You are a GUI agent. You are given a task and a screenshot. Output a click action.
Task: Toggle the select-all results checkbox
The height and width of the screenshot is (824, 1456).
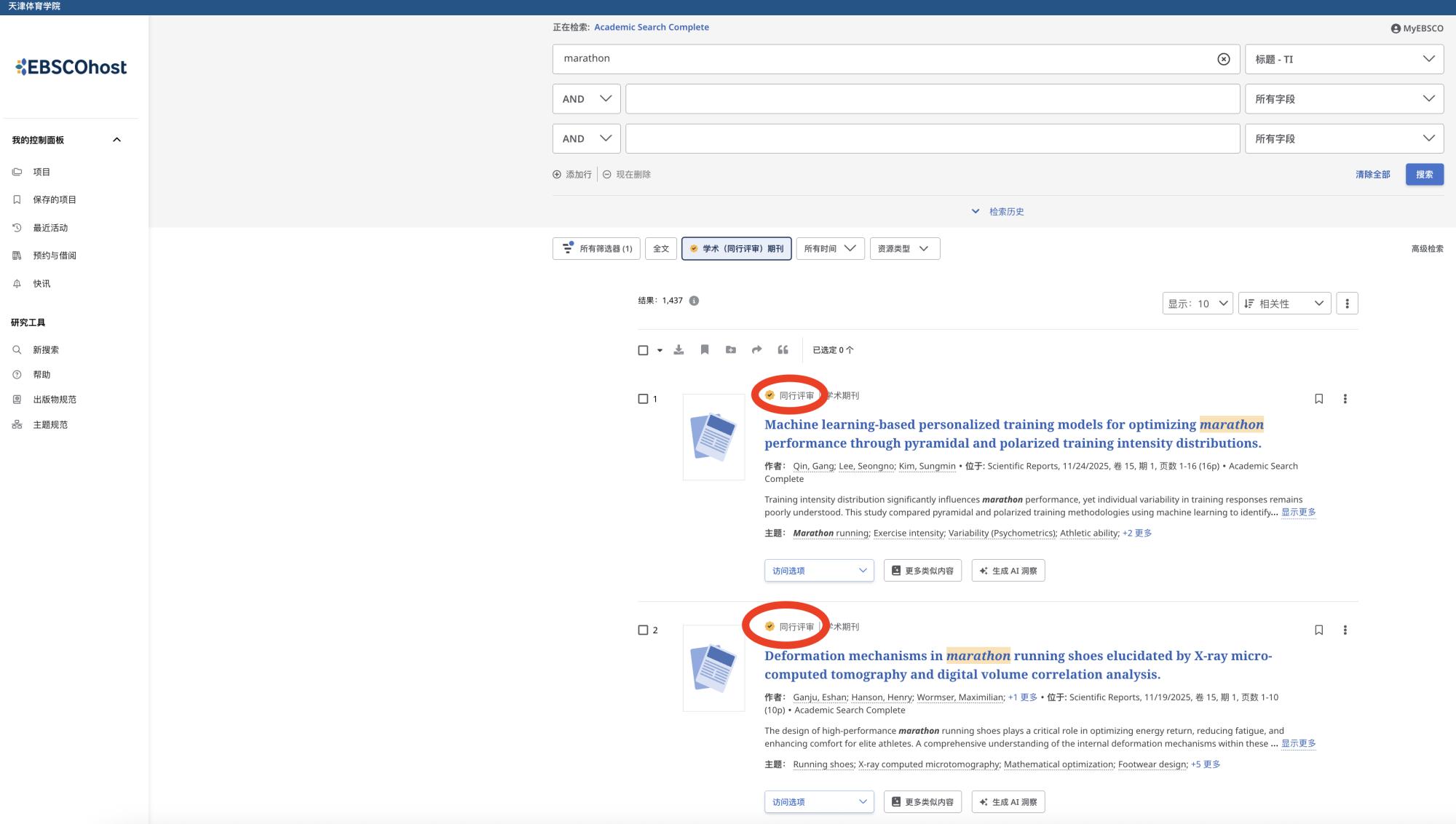[643, 350]
